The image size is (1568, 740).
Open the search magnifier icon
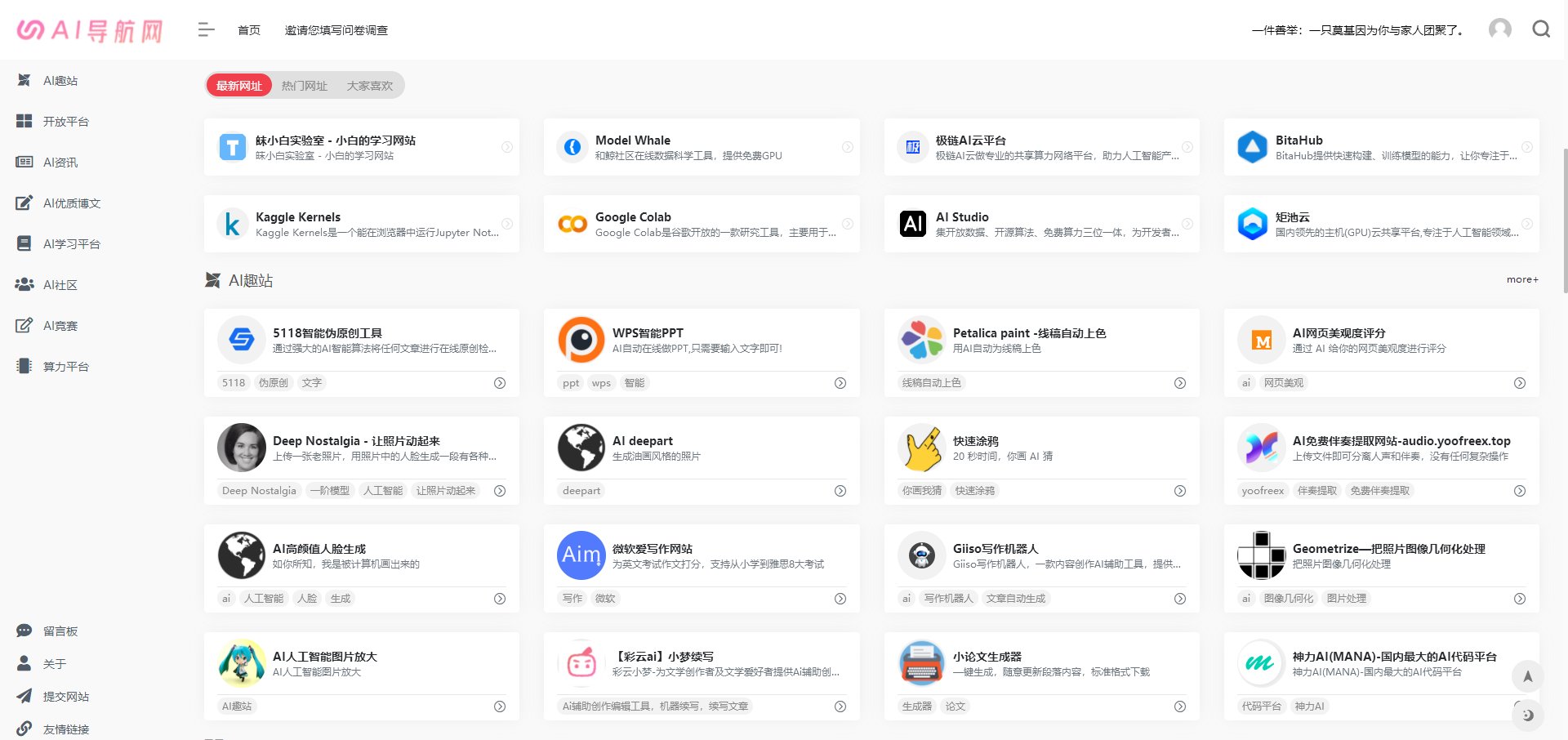click(x=1541, y=29)
